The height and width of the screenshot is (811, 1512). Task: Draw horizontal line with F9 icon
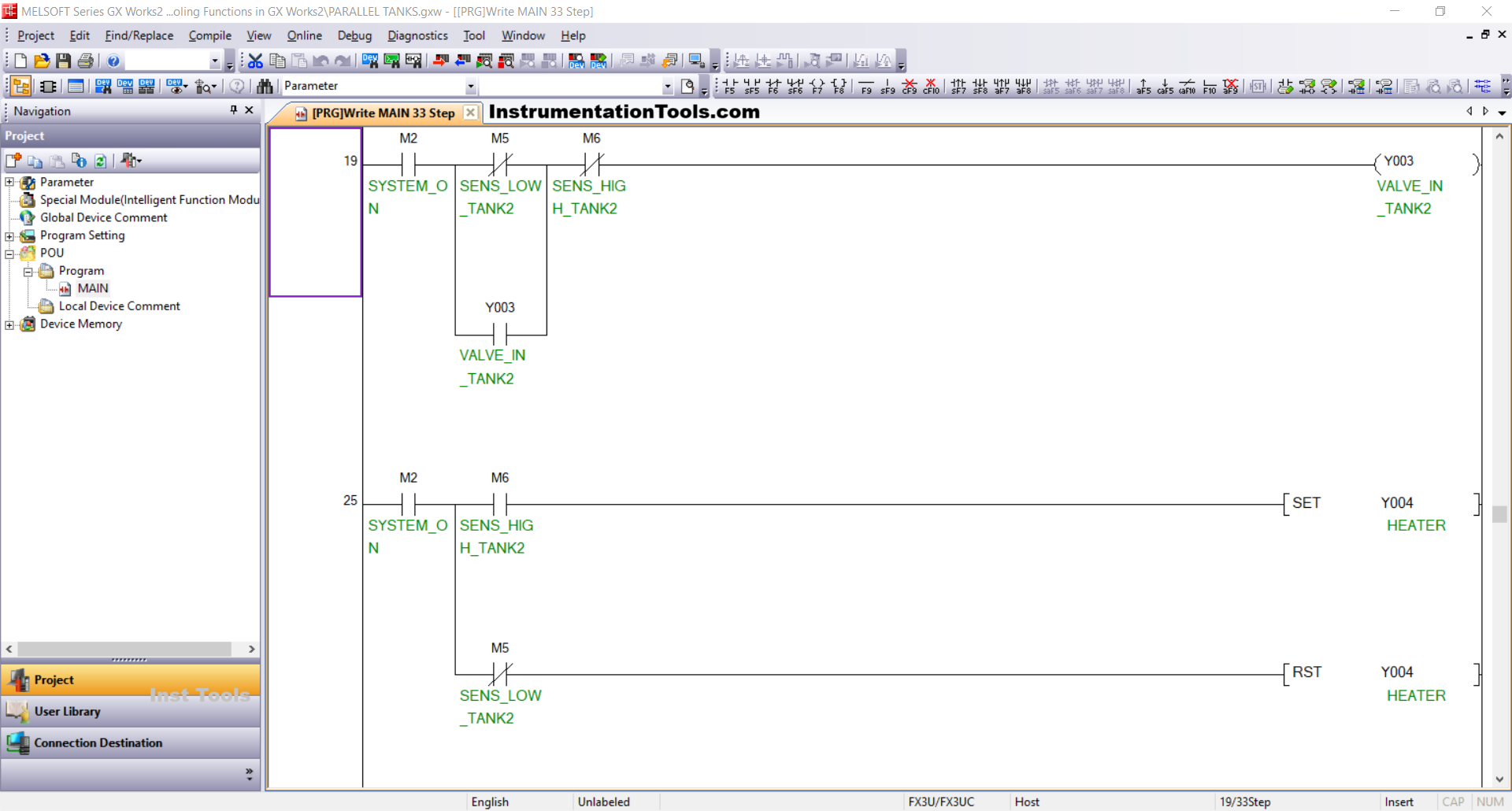click(x=866, y=86)
